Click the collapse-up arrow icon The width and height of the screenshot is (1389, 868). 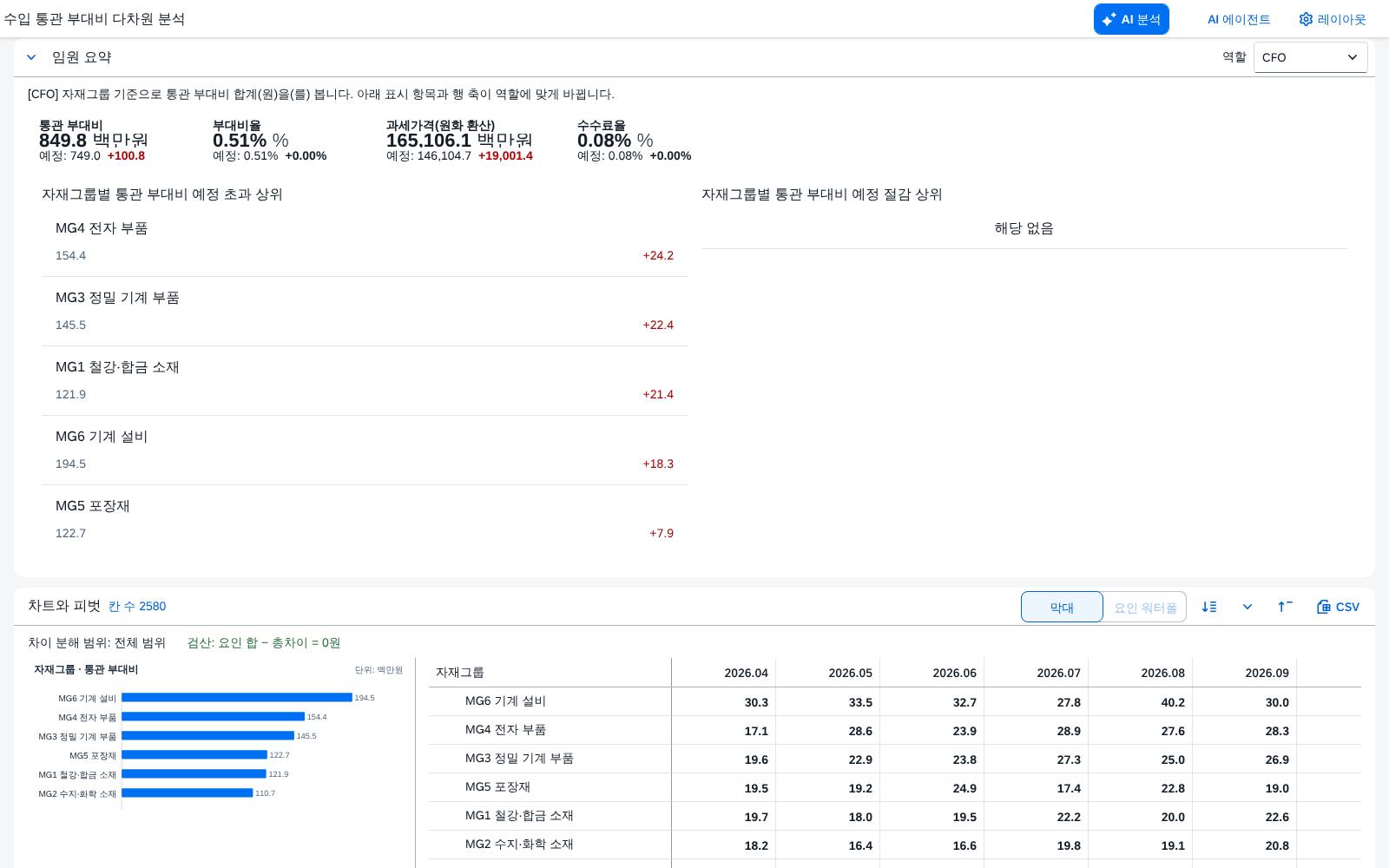[x=1286, y=607]
